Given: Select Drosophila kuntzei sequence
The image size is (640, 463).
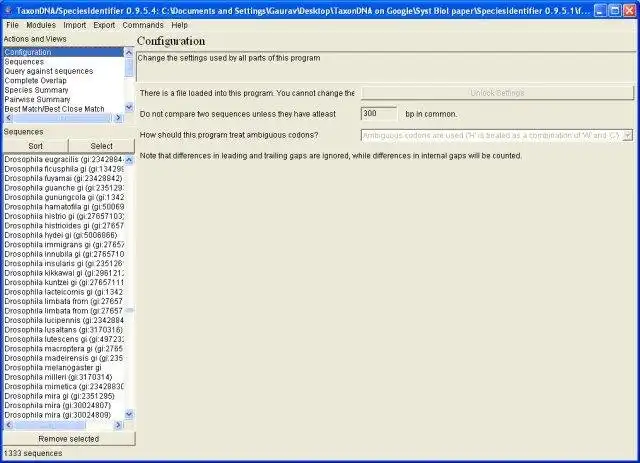Looking at the screenshot, I should pos(63,282).
